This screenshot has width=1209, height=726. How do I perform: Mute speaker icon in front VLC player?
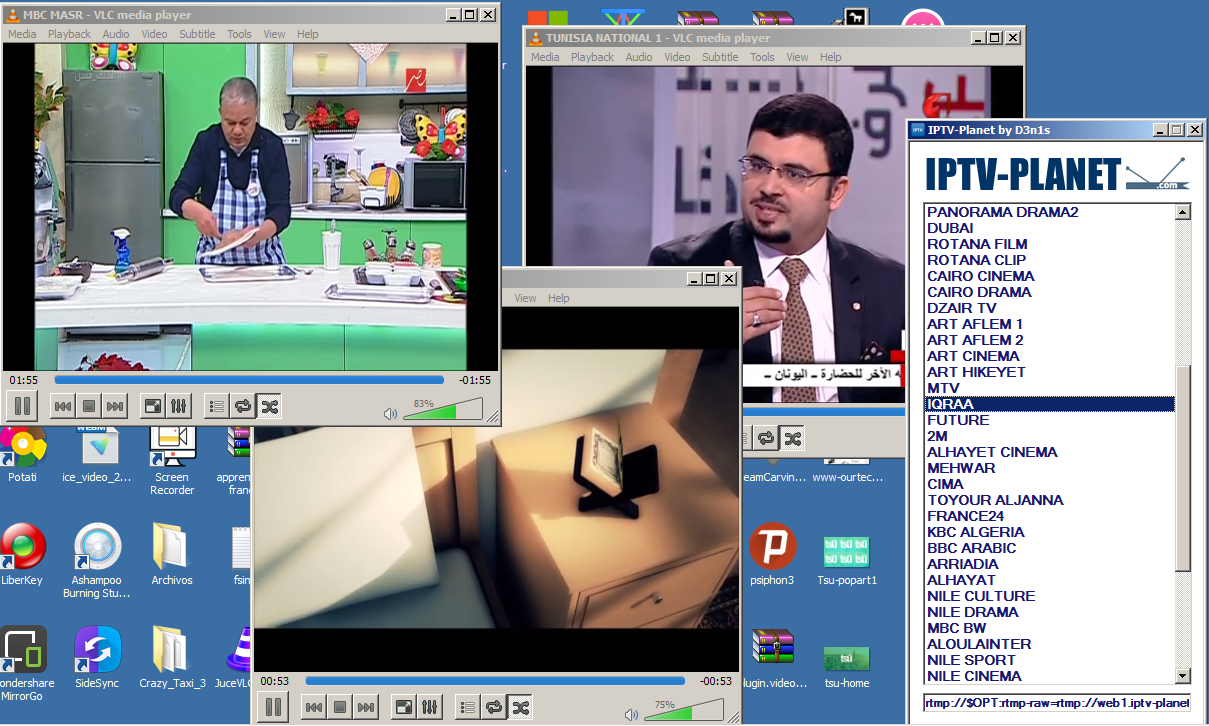[x=631, y=714]
